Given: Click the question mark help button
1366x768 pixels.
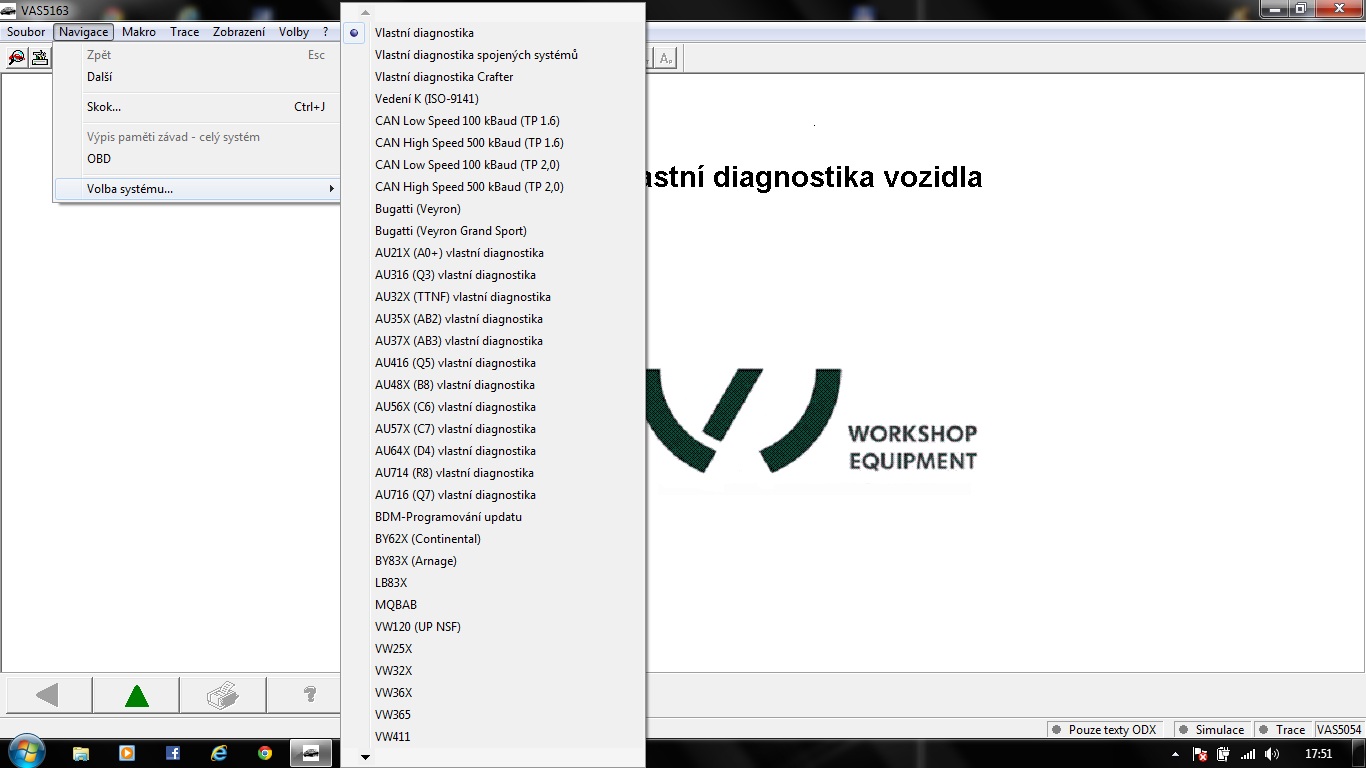Looking at the screenshot, I should coord(310,696).
